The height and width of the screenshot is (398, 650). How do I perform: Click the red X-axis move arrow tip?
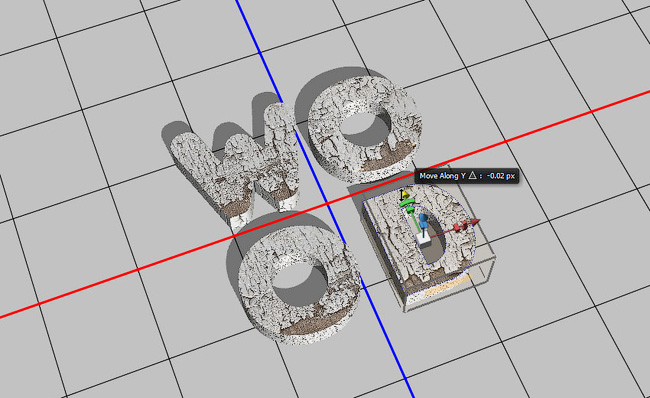click(x=475, y=222)
